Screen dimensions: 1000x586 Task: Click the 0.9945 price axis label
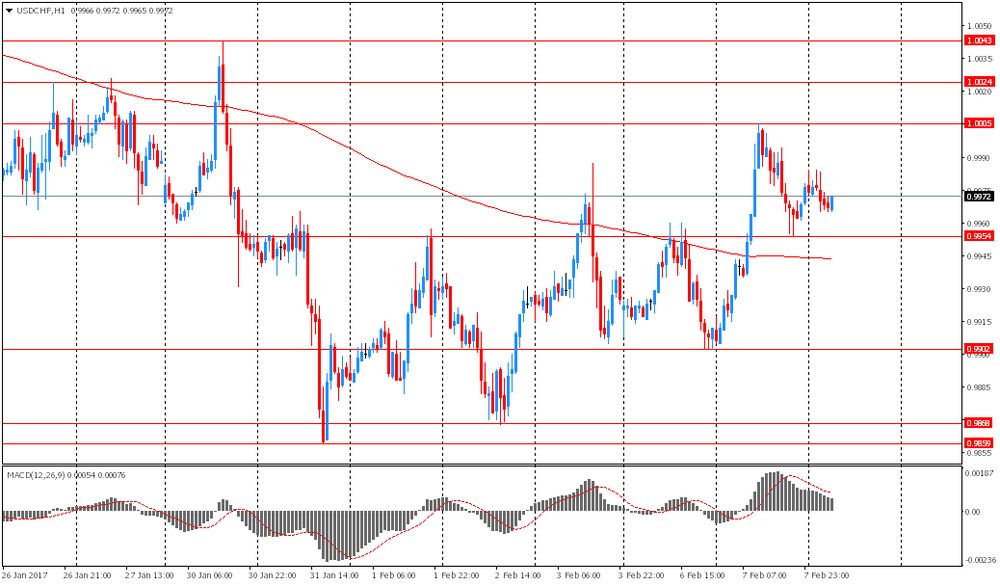(979, 256)
